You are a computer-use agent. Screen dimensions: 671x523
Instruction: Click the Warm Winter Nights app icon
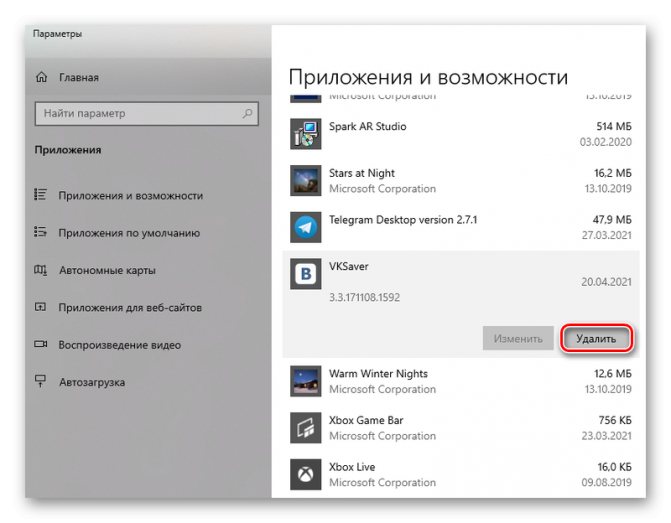tap(306, 381)
